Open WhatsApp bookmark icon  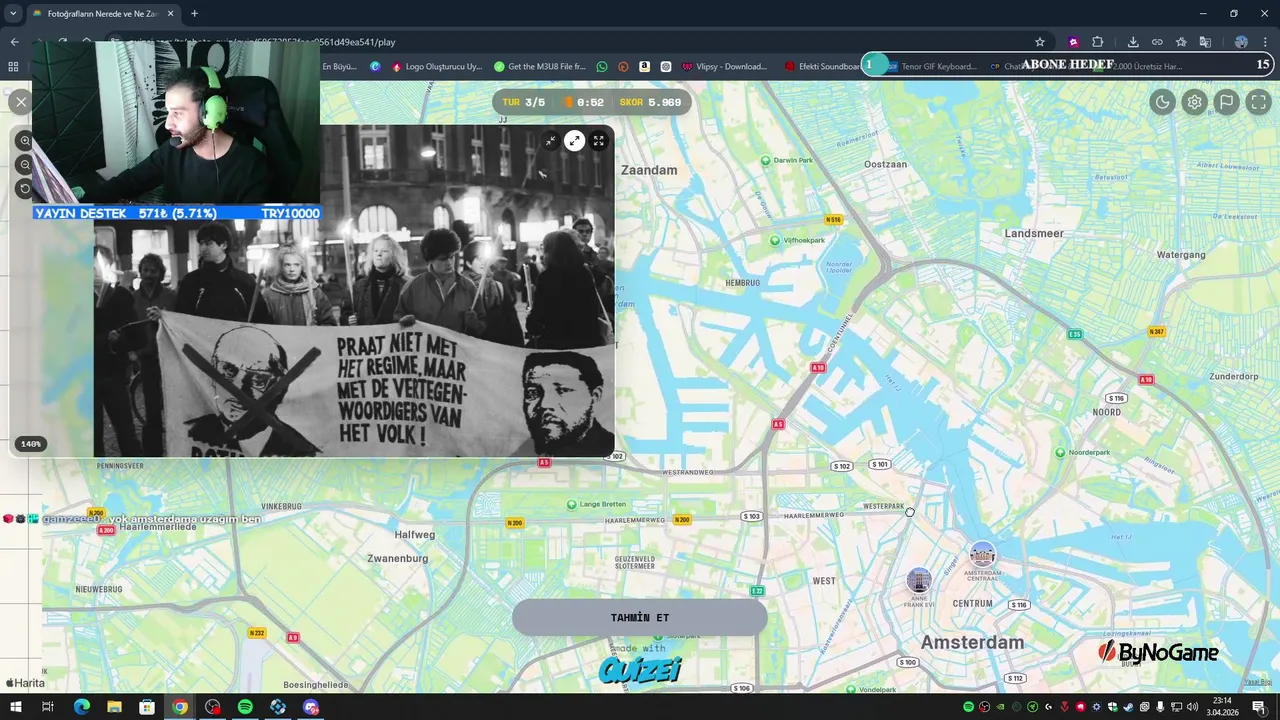pyautogui.click(x=602, y=67)
